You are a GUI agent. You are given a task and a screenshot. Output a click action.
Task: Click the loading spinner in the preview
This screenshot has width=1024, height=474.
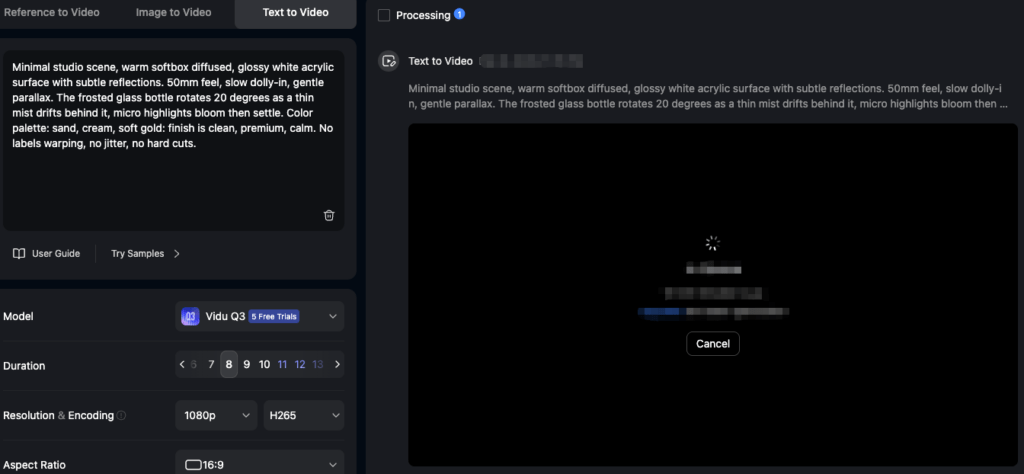point(712,243)
